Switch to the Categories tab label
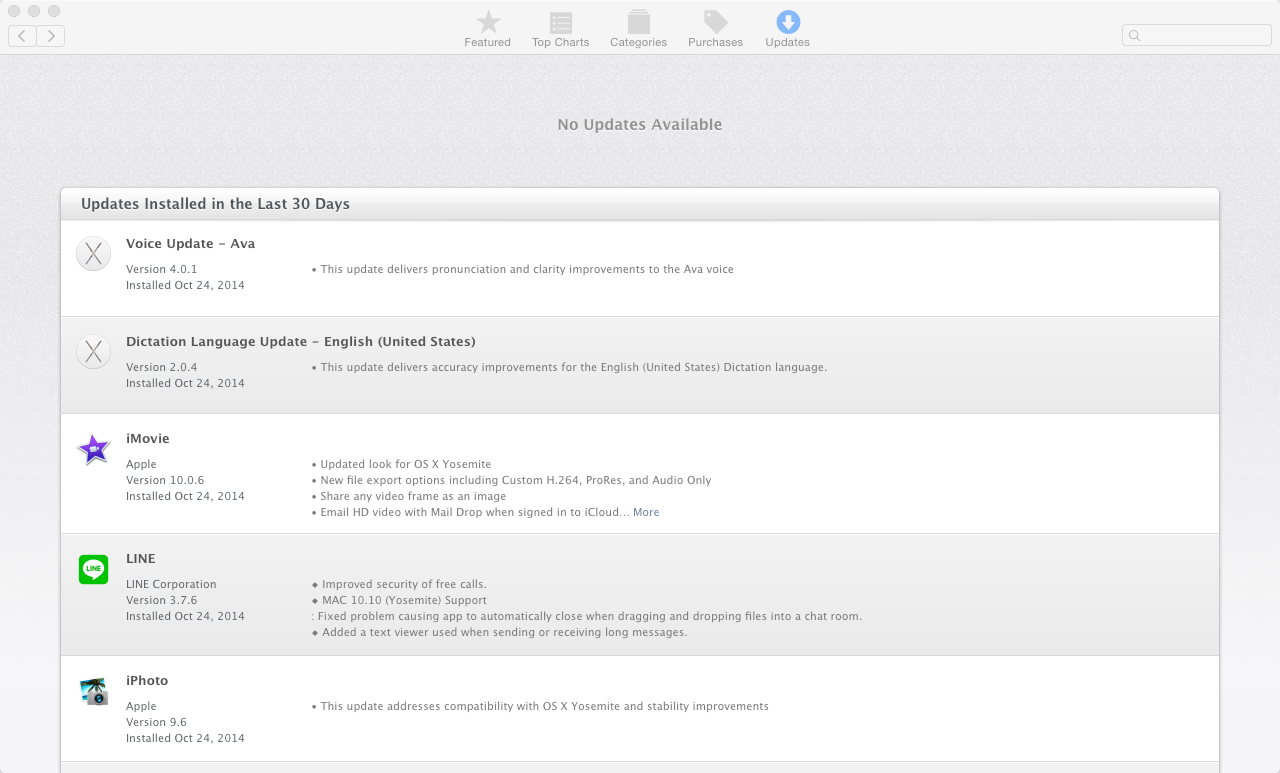The height and width of the screenshot is (773, 1280). (639, 43)
